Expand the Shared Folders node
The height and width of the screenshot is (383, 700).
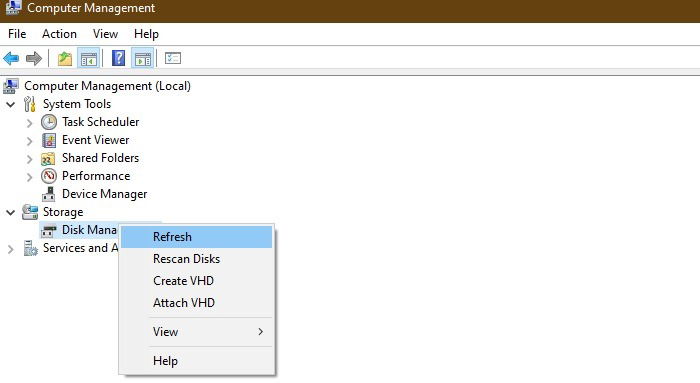pyautogui.click(x=29, y=159)
